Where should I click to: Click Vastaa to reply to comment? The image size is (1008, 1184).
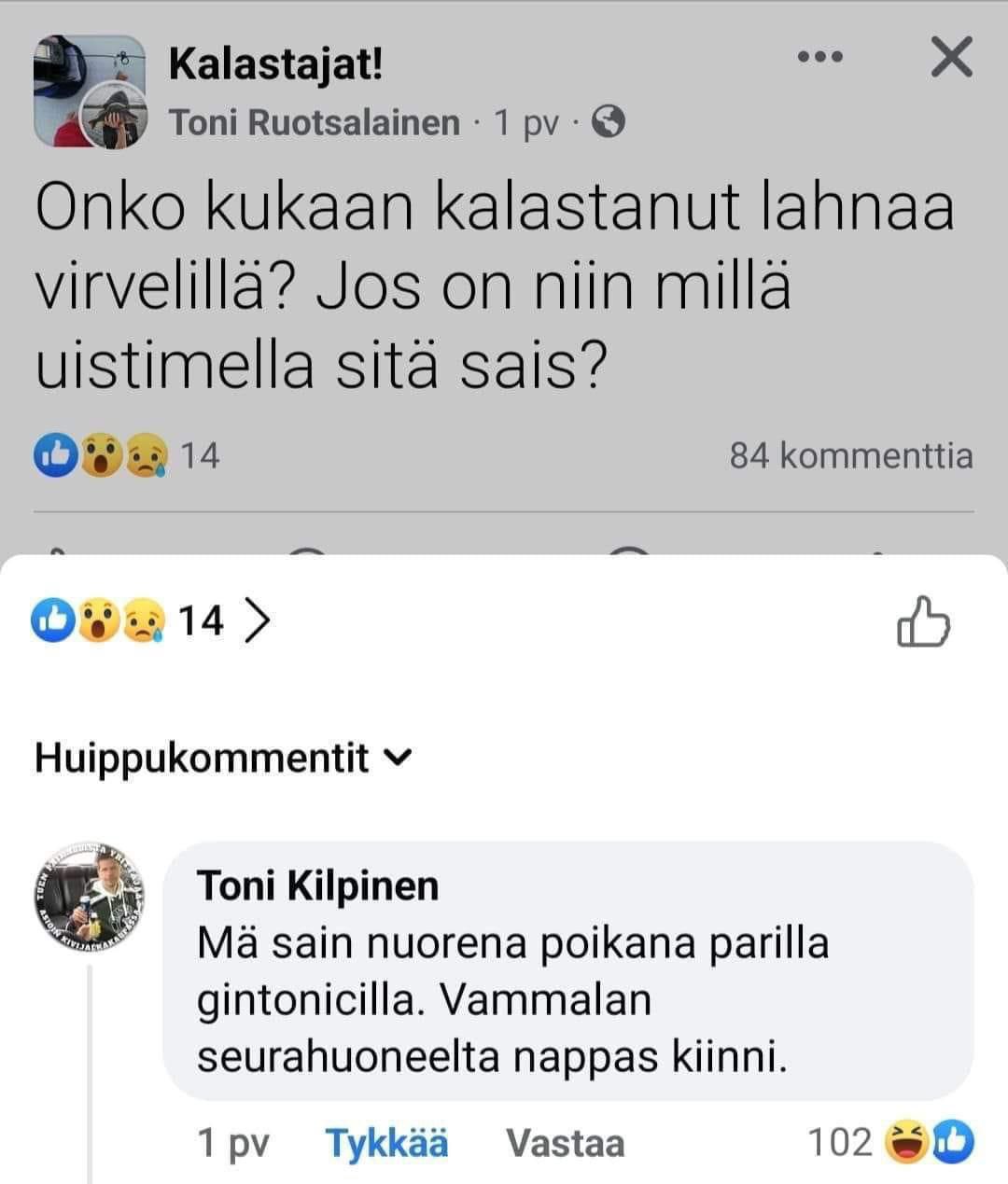(565, 1143)
